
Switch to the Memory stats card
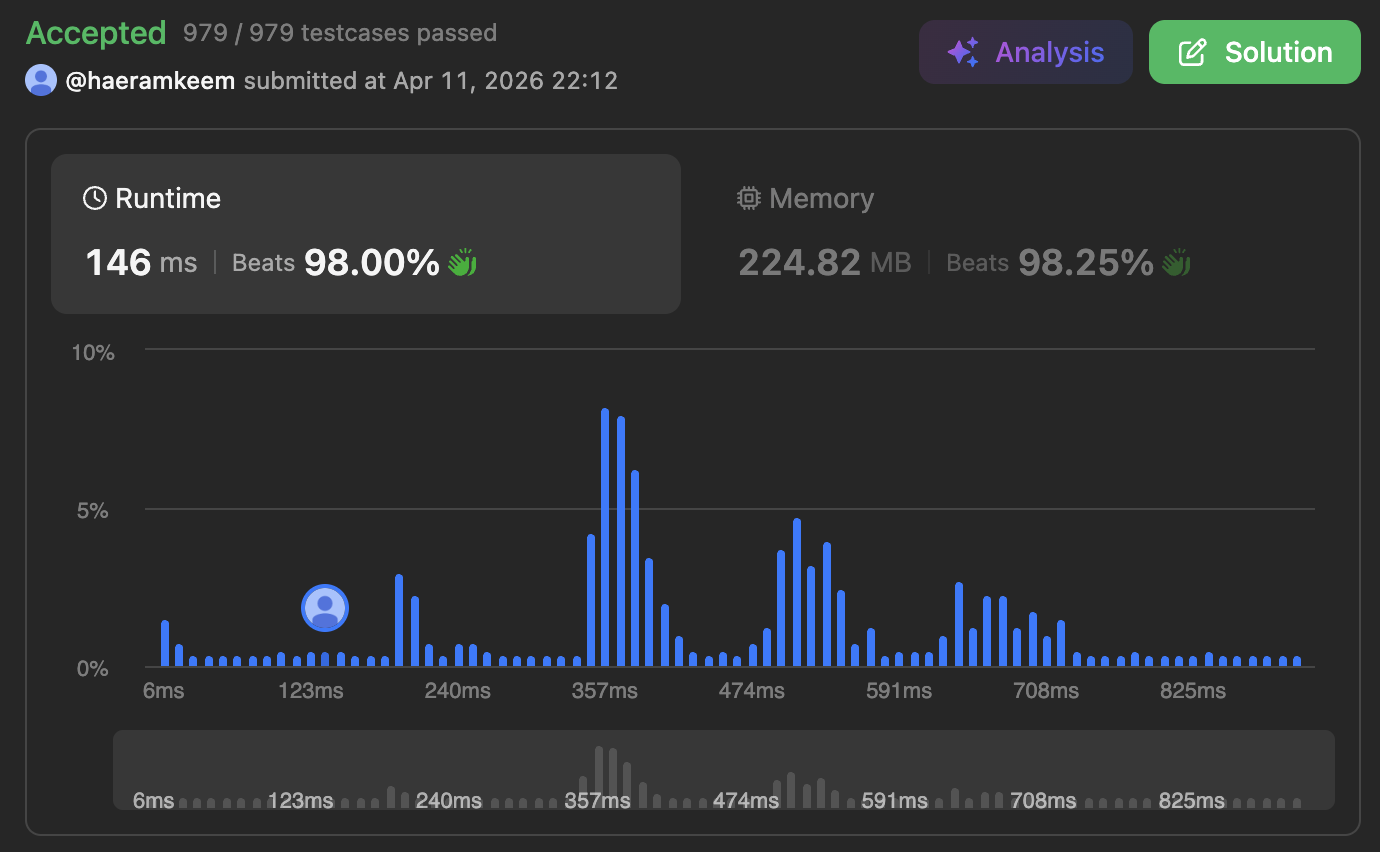point(1020,234)
